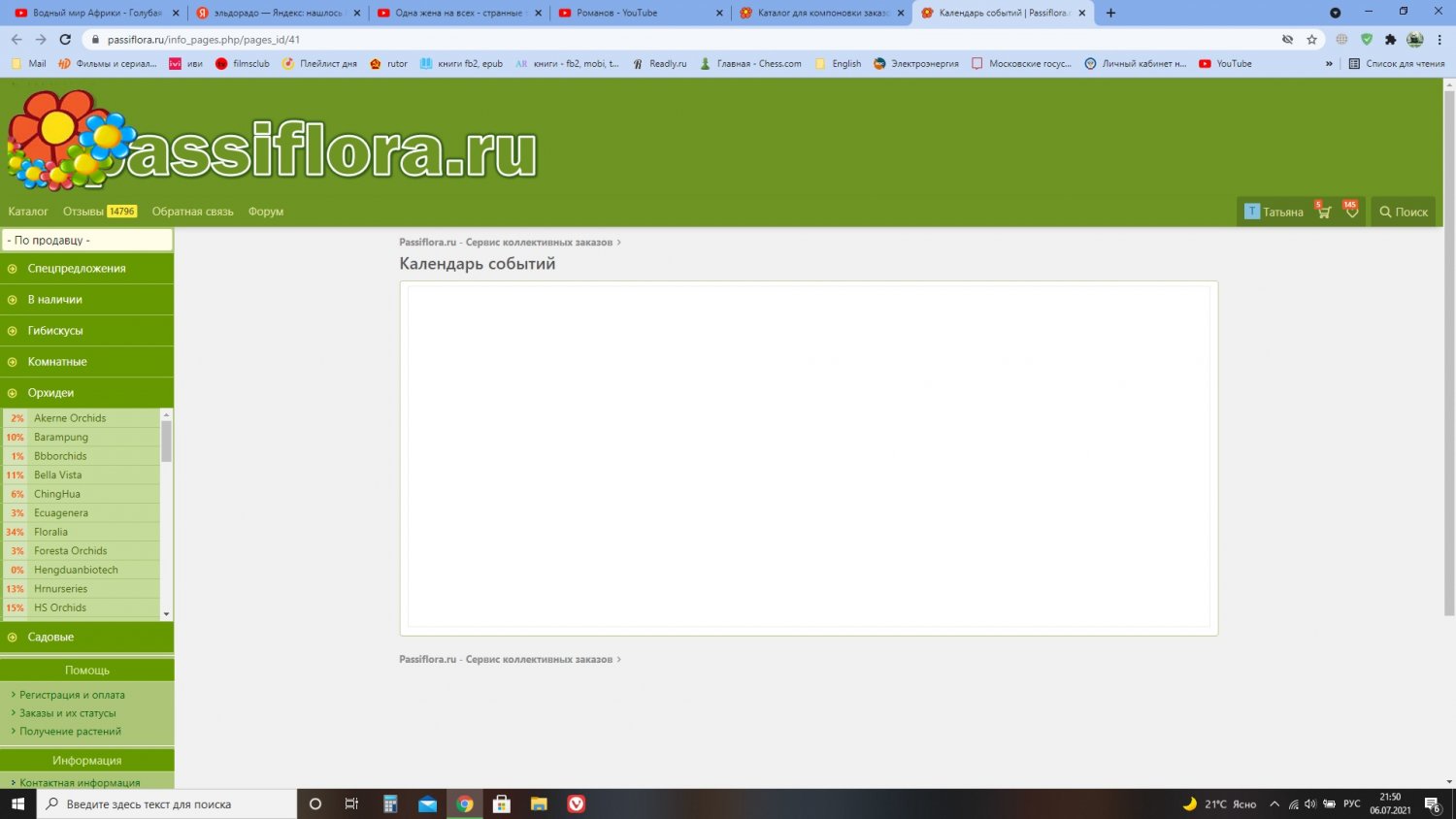
Task: Collapse the Орхидеи category
Action: (50, 393)
